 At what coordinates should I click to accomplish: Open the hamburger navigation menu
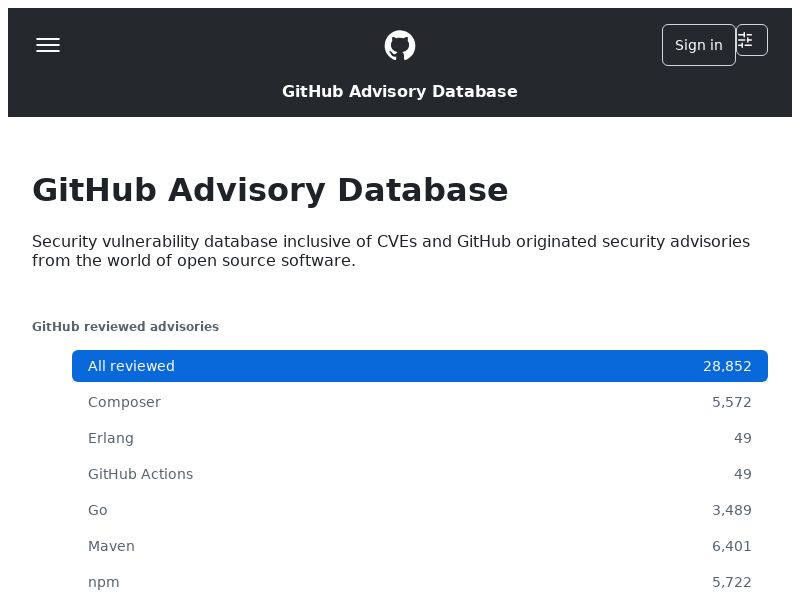[48, 45]
